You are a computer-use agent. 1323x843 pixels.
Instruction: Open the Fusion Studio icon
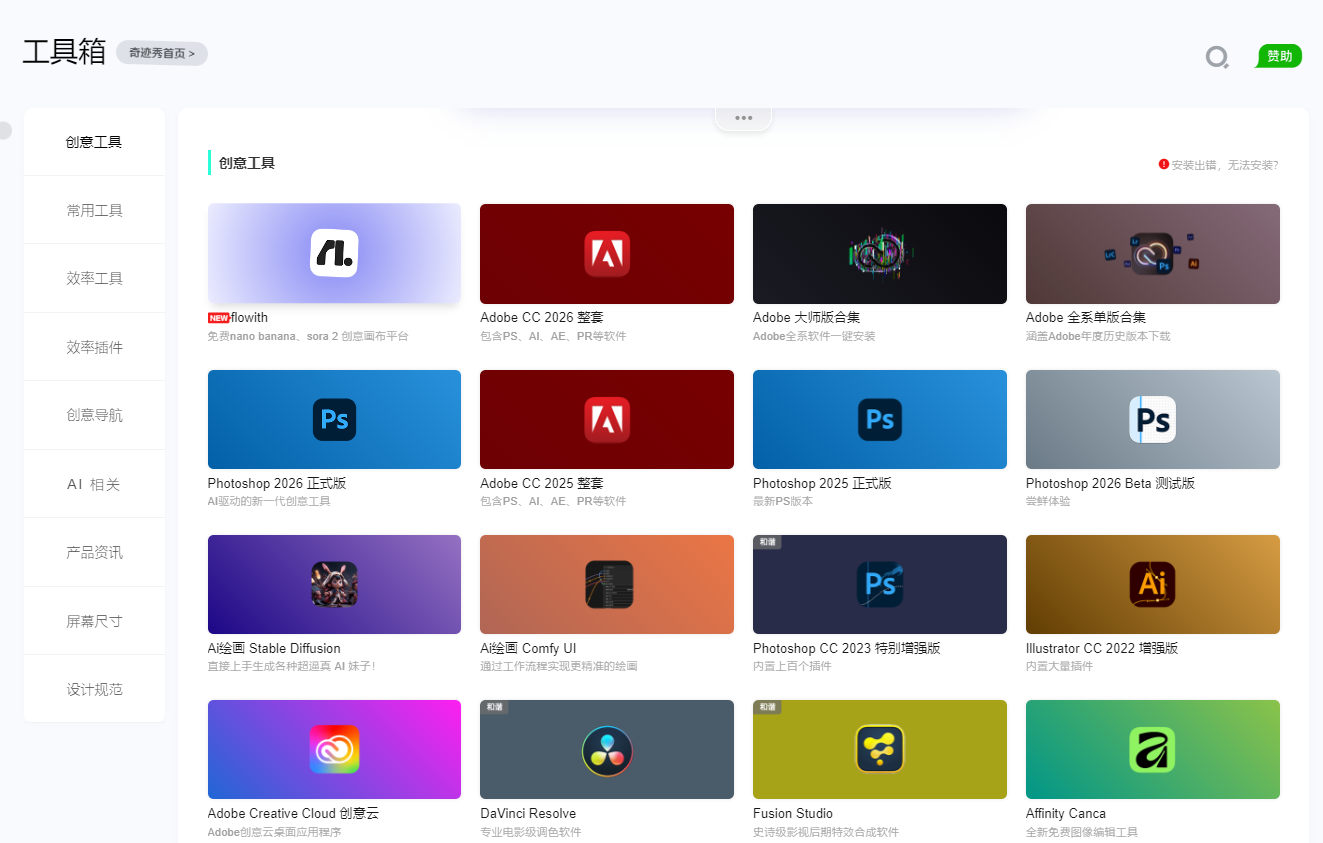tap(880, 749)
